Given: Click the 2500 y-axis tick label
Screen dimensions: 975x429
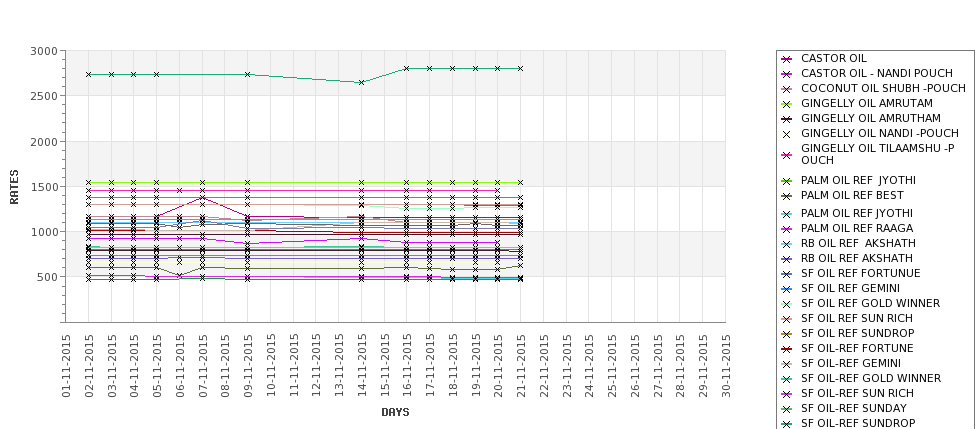Looking at the screenshot, I should [44, 96].
